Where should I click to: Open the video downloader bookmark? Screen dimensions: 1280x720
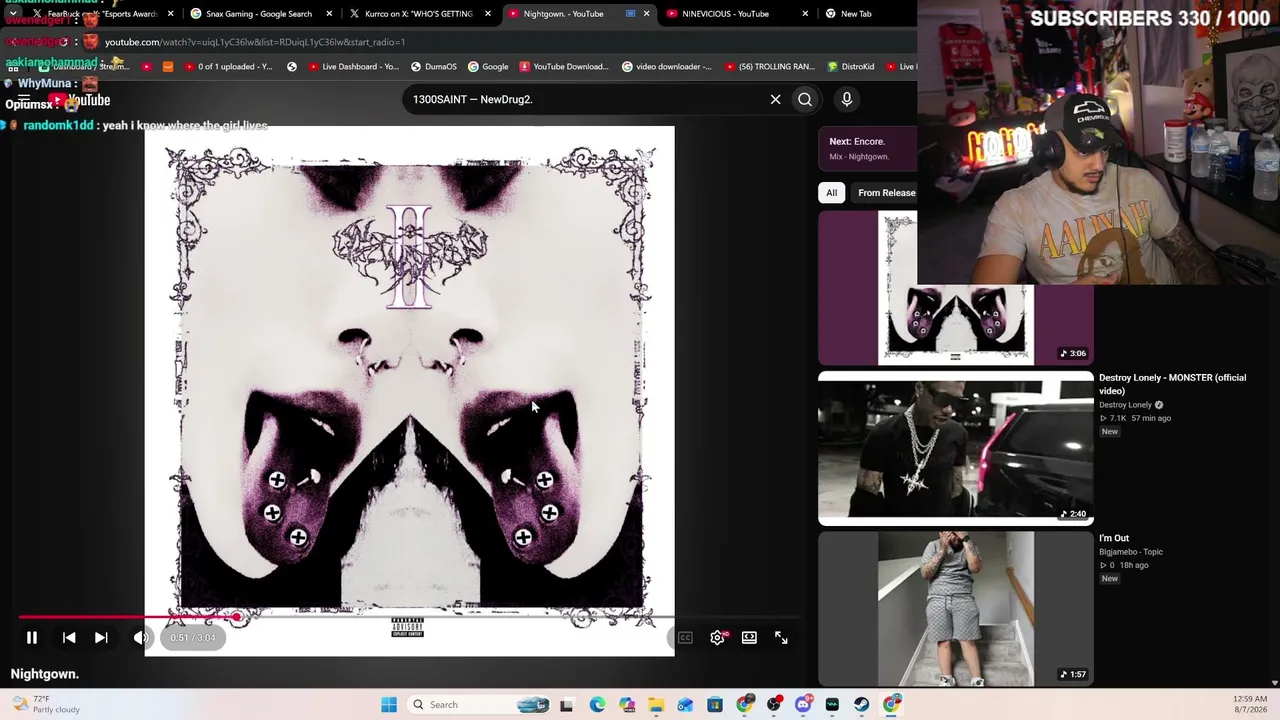[666, 67]
